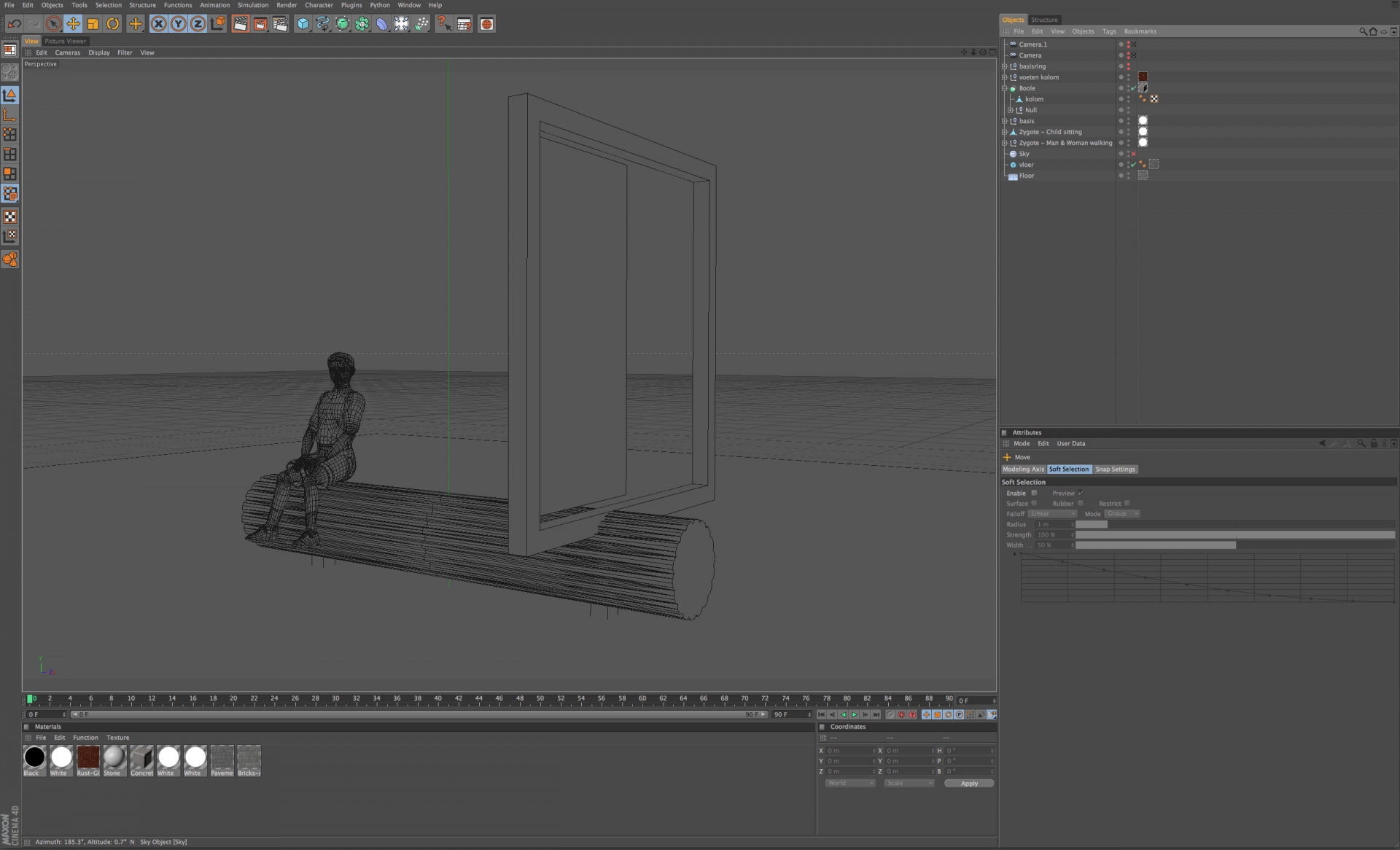The height and width of the screenshot is (850, 1400).
Task: Click the Render View clapperboard icon
Action: coord(241,24)
